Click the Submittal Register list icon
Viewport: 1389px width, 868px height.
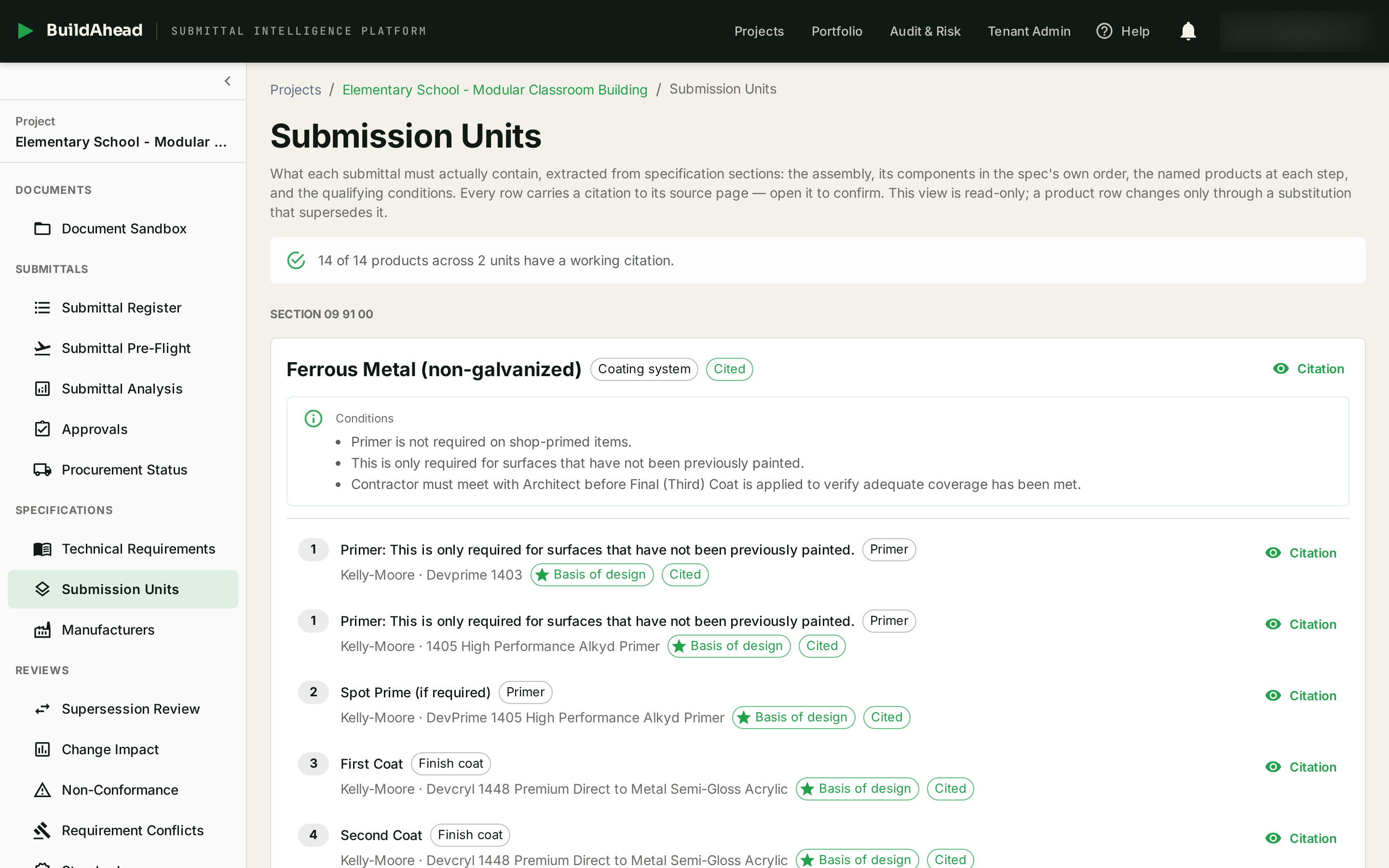click(42, 308)
